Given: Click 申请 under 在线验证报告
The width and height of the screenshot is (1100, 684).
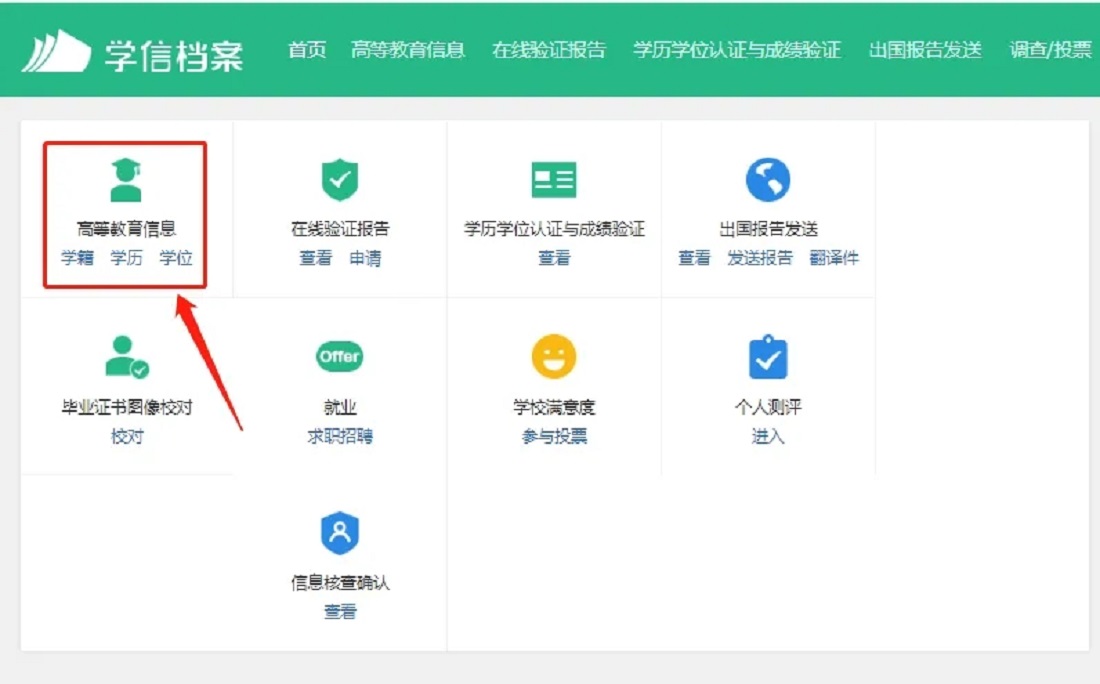Looking at the screenshot, I should (365, 257).
